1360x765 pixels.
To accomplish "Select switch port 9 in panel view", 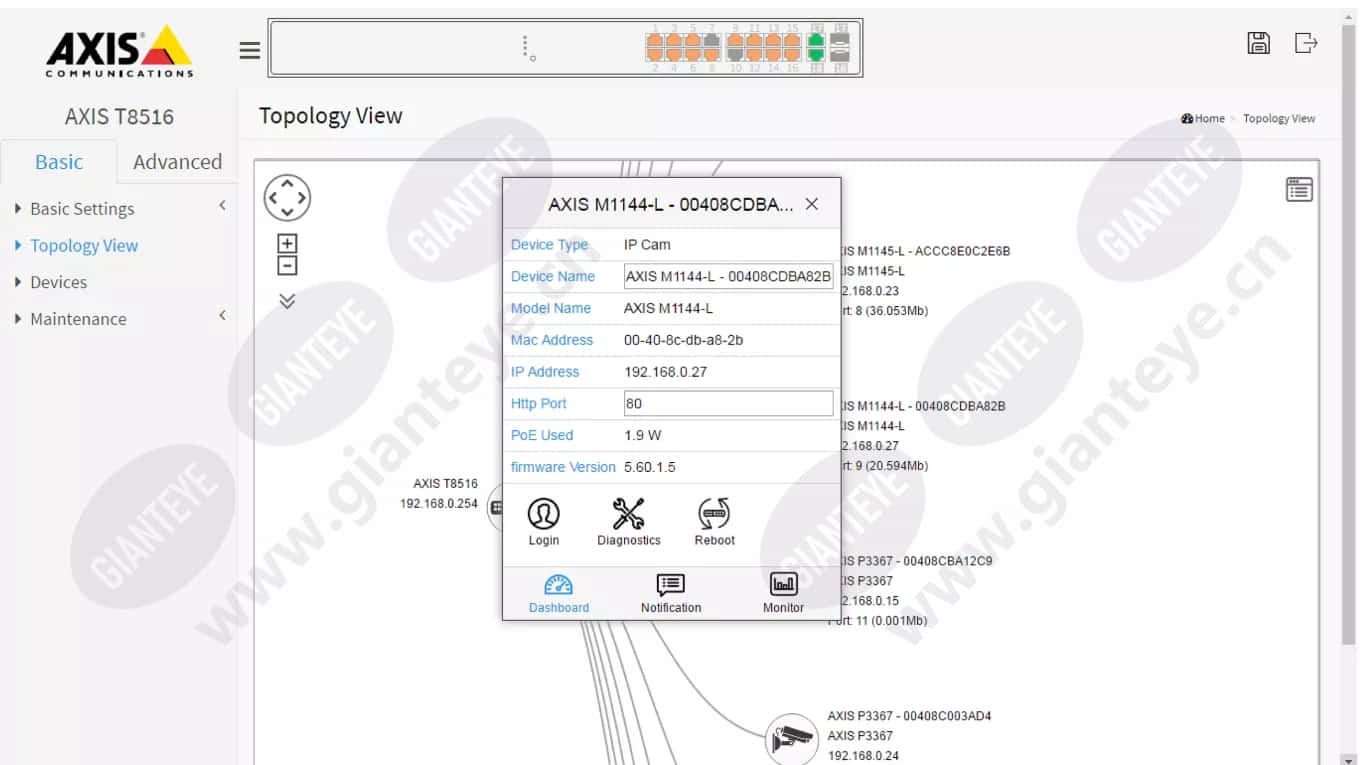I will pyautogui.click(x=735, y=40).
